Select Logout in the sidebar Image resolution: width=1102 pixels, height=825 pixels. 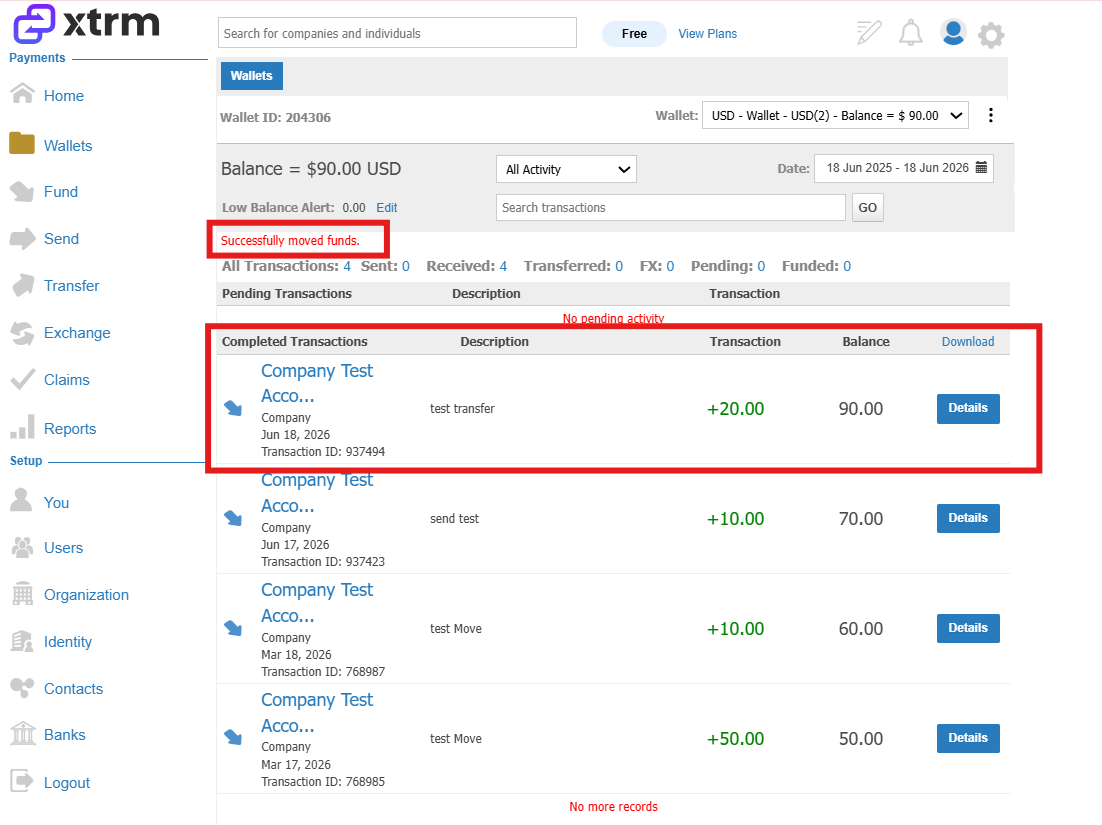coord(67,784)
